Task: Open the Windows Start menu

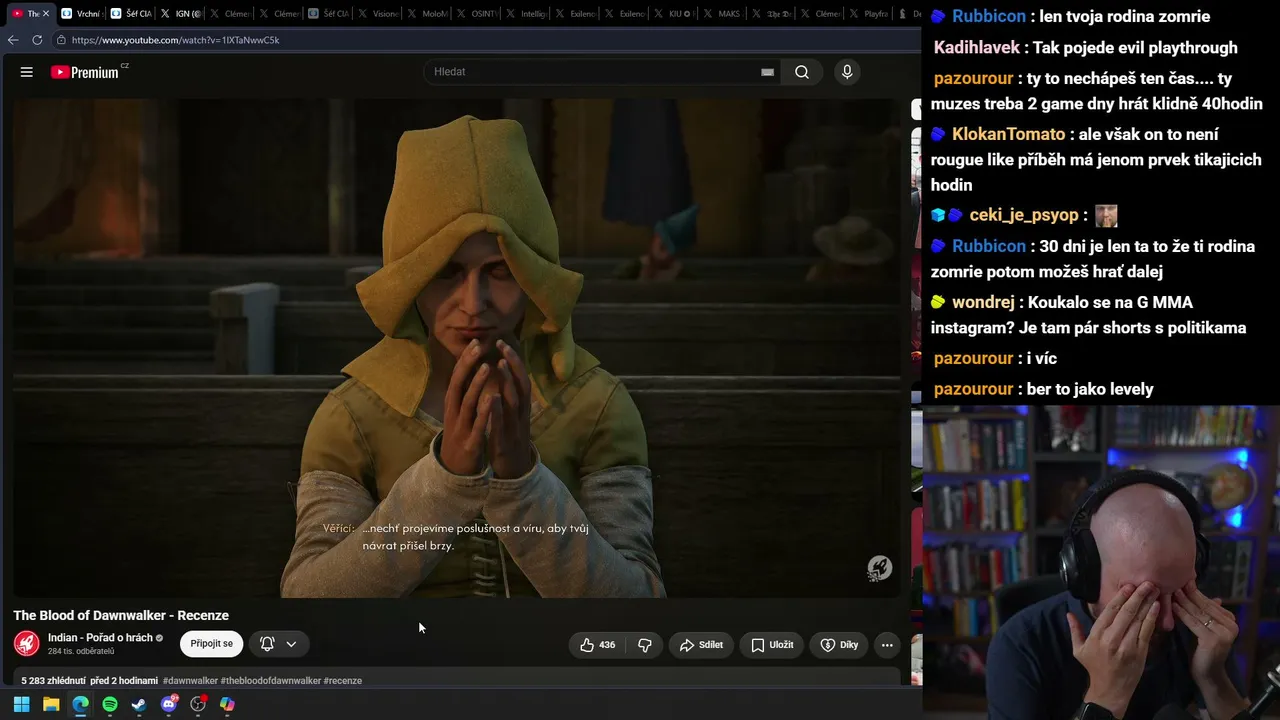Action: point(21,704)
